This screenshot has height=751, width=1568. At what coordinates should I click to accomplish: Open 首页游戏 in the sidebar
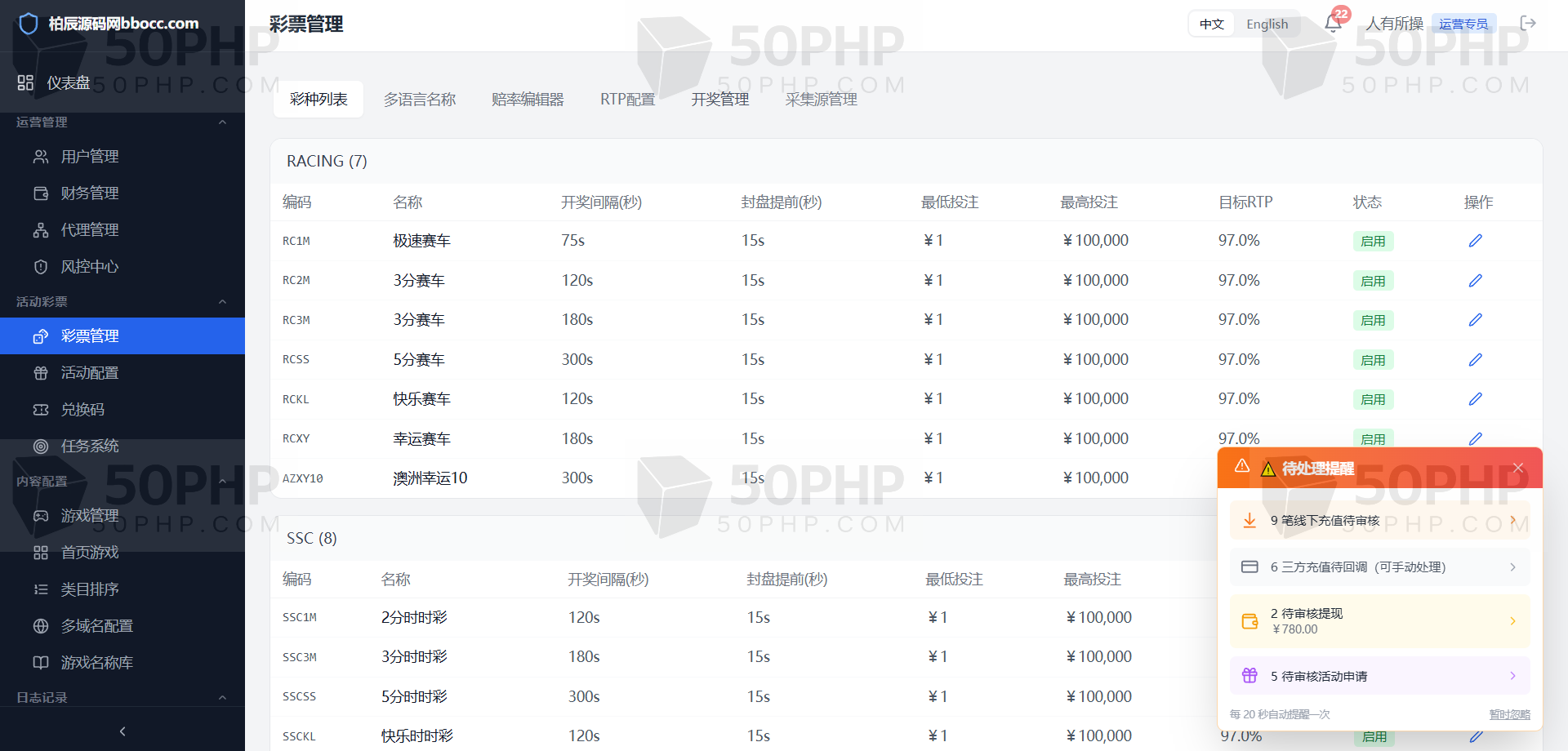pyautogui.click(x=122, y=552)
